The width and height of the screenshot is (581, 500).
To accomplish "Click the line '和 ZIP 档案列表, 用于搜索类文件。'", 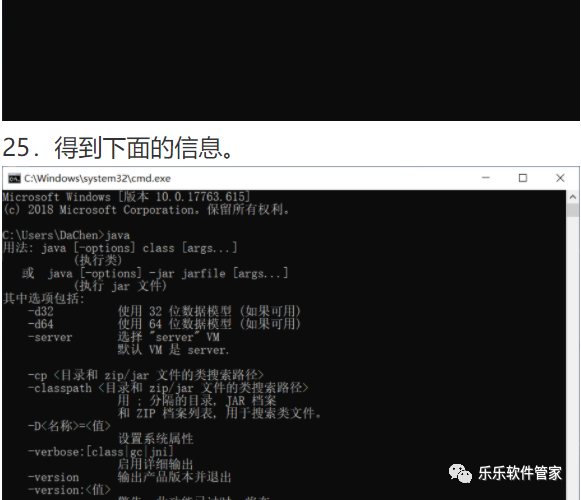I will 220,413.
